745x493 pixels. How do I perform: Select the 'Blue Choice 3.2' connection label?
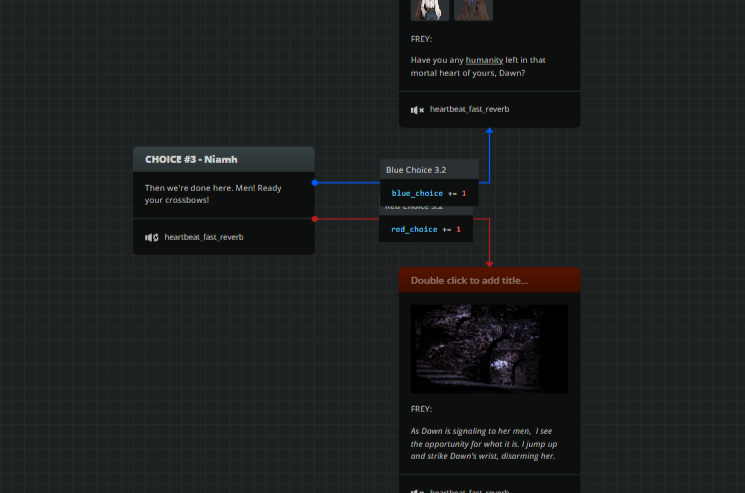click(416, 170)
